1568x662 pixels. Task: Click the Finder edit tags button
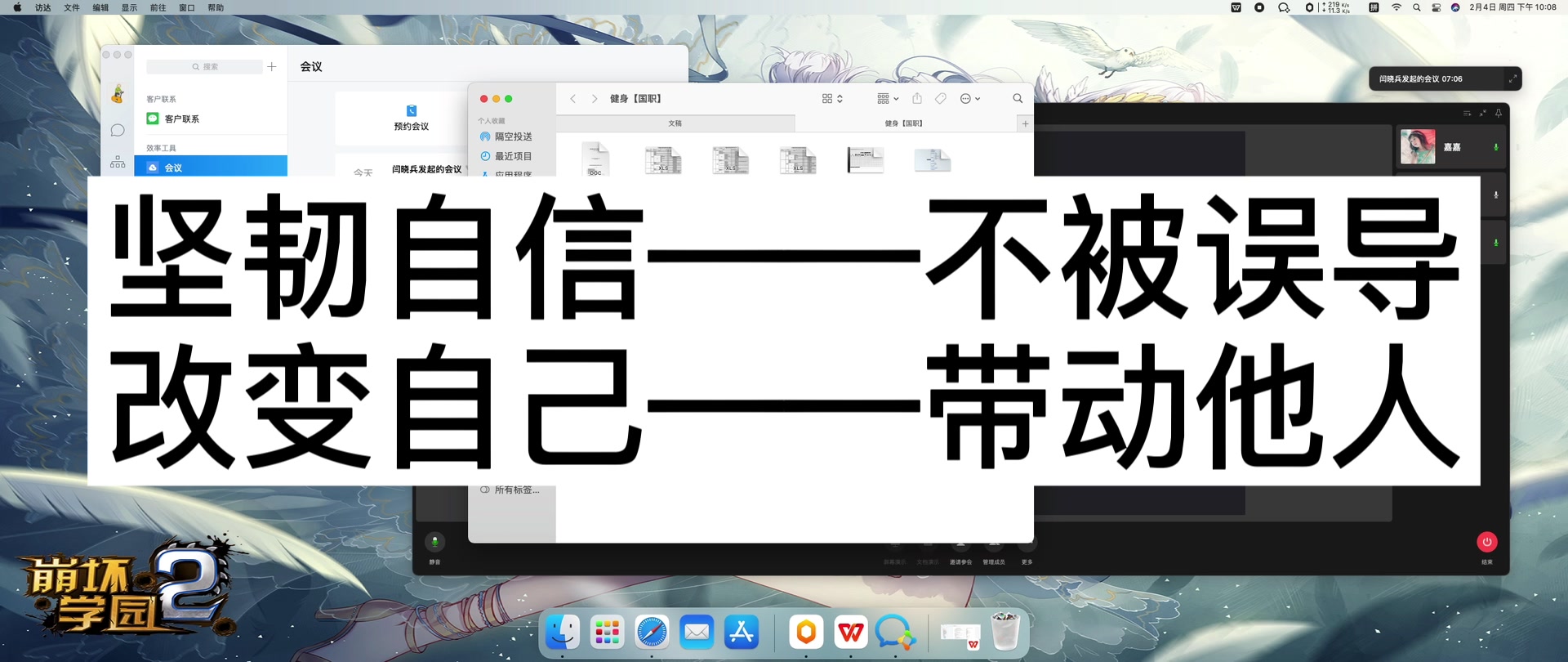(x=941, y=98)
